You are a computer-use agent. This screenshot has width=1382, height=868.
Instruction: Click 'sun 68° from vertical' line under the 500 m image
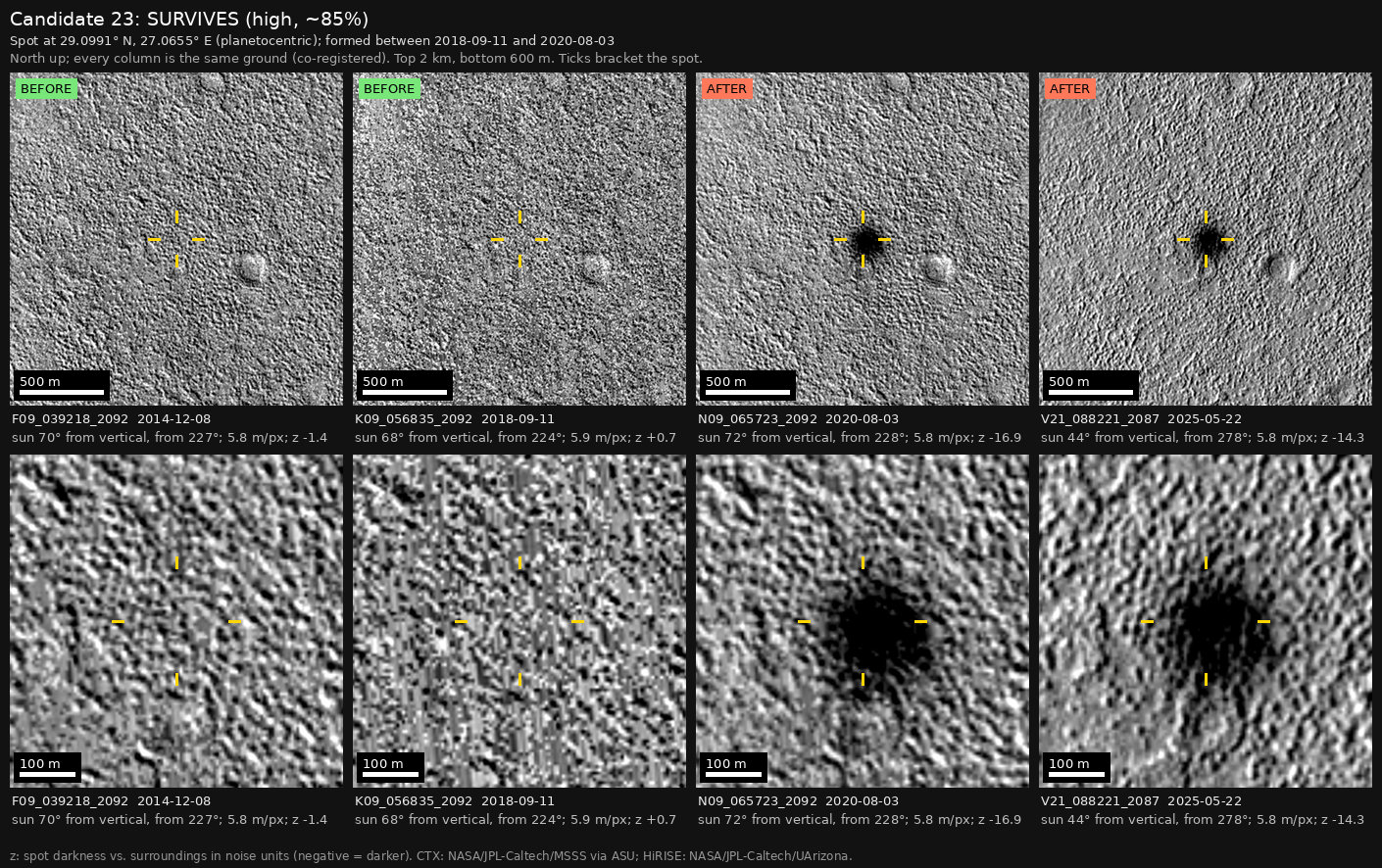[x=516, y=438]
